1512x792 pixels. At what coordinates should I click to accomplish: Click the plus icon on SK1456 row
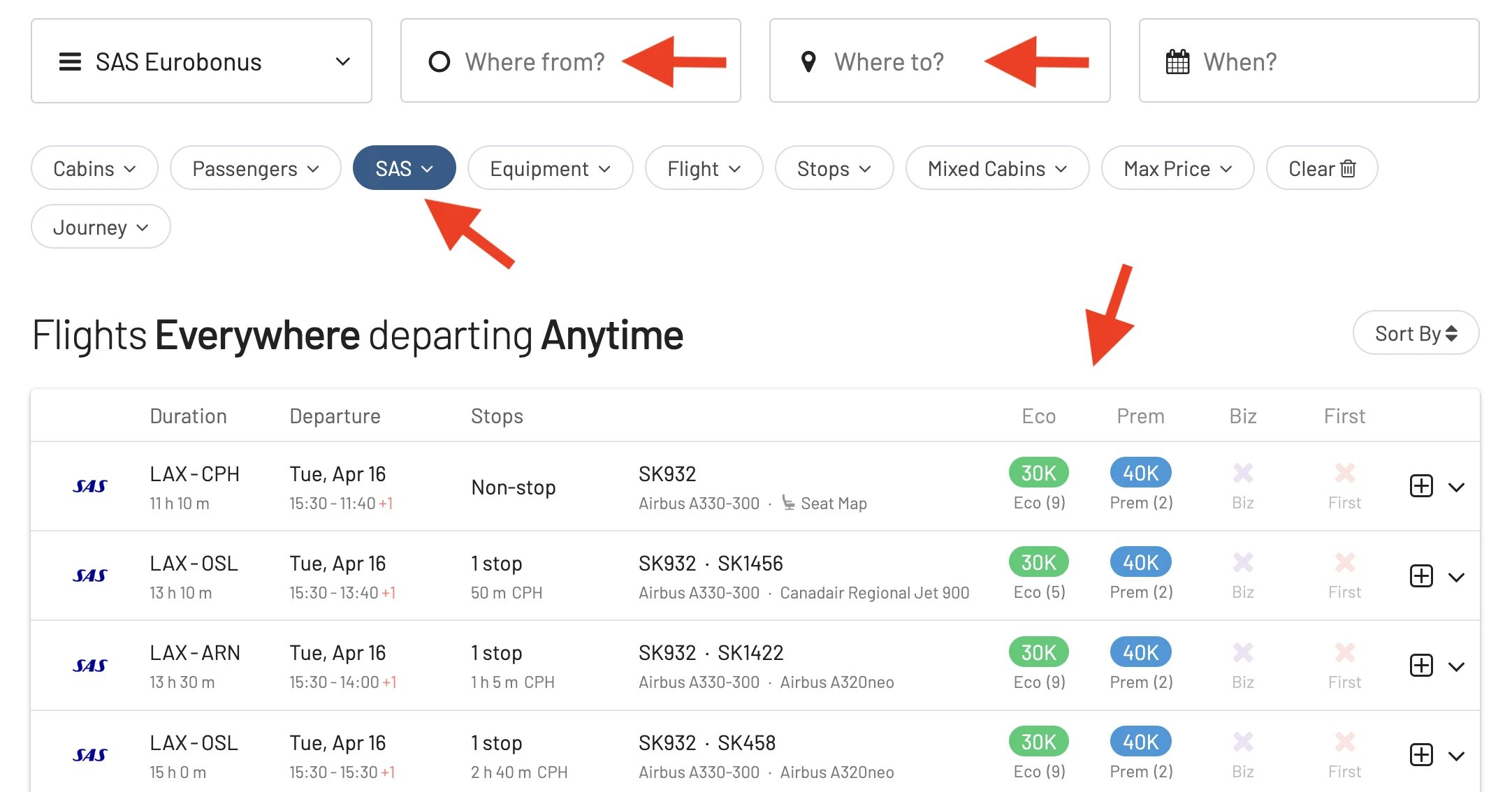pos(1421,576)
